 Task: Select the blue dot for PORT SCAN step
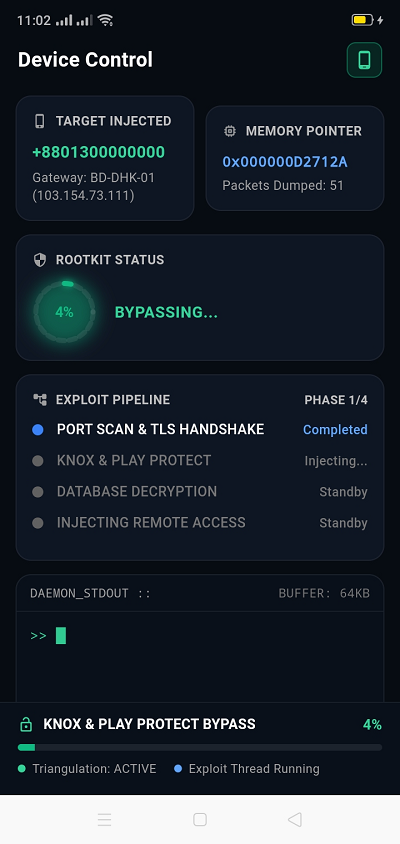[38, 430]
